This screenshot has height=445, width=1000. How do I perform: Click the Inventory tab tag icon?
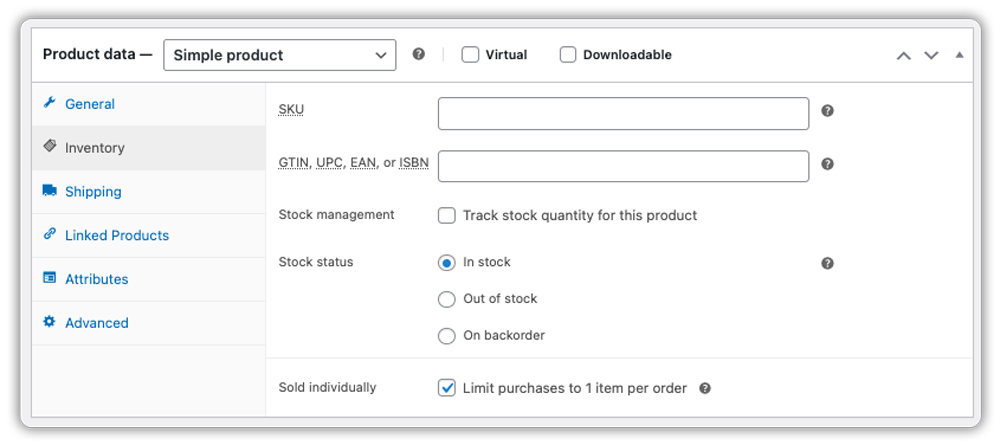pos(50,147)
